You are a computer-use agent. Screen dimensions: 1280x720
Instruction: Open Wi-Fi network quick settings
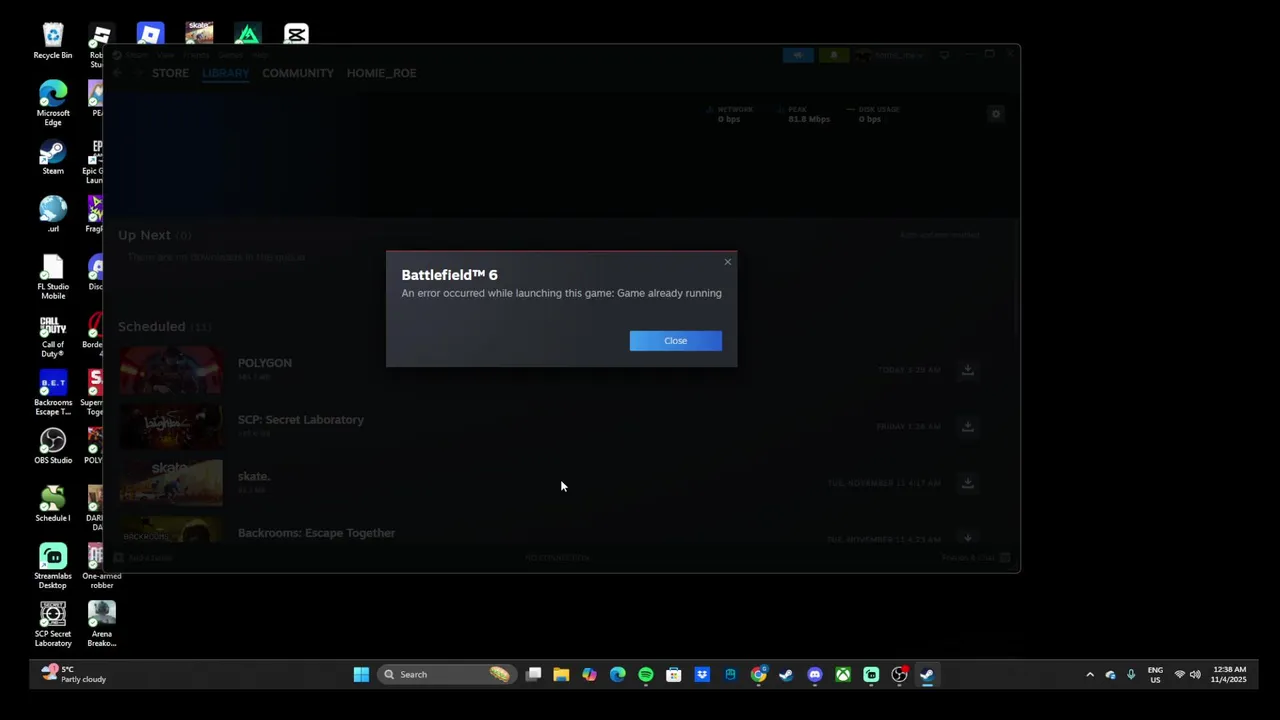click(1180, 675)
